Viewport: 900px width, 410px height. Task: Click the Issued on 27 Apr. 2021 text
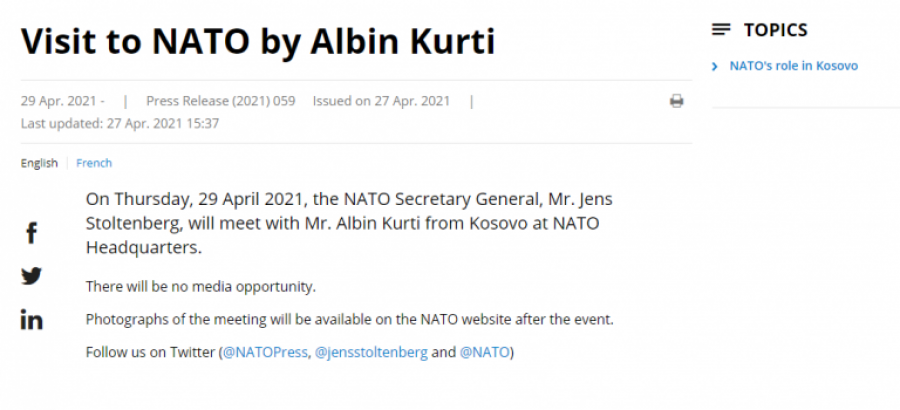381,101
